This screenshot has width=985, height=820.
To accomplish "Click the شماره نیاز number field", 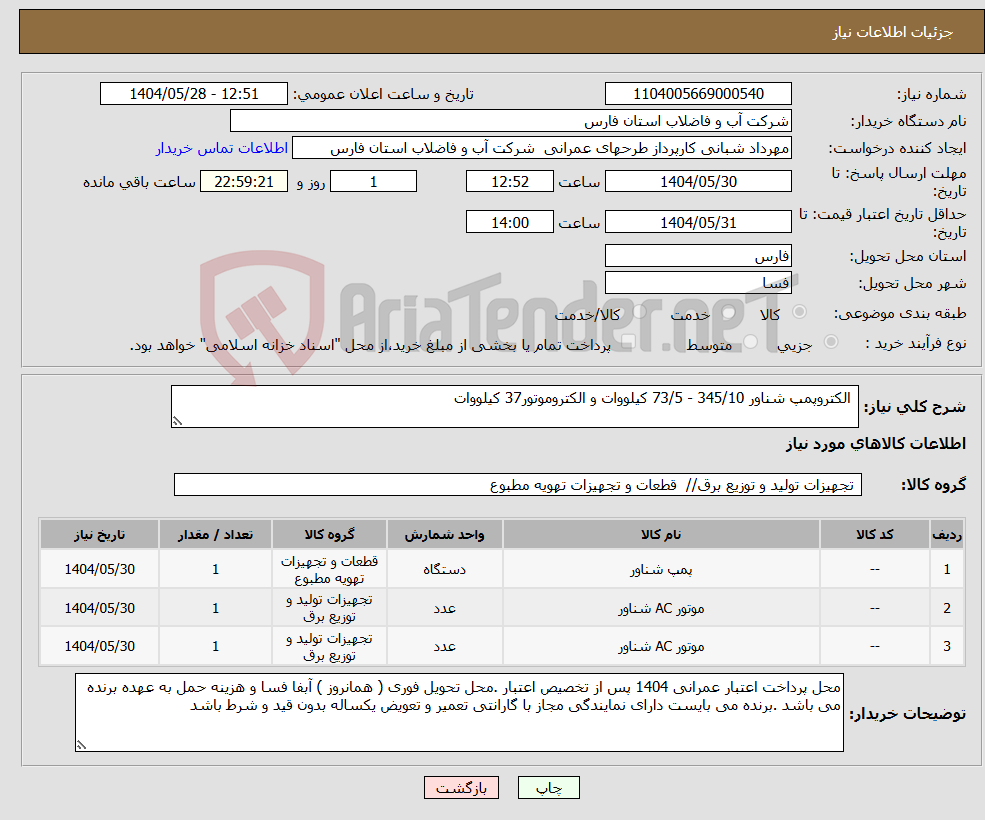I will (698, 93).
